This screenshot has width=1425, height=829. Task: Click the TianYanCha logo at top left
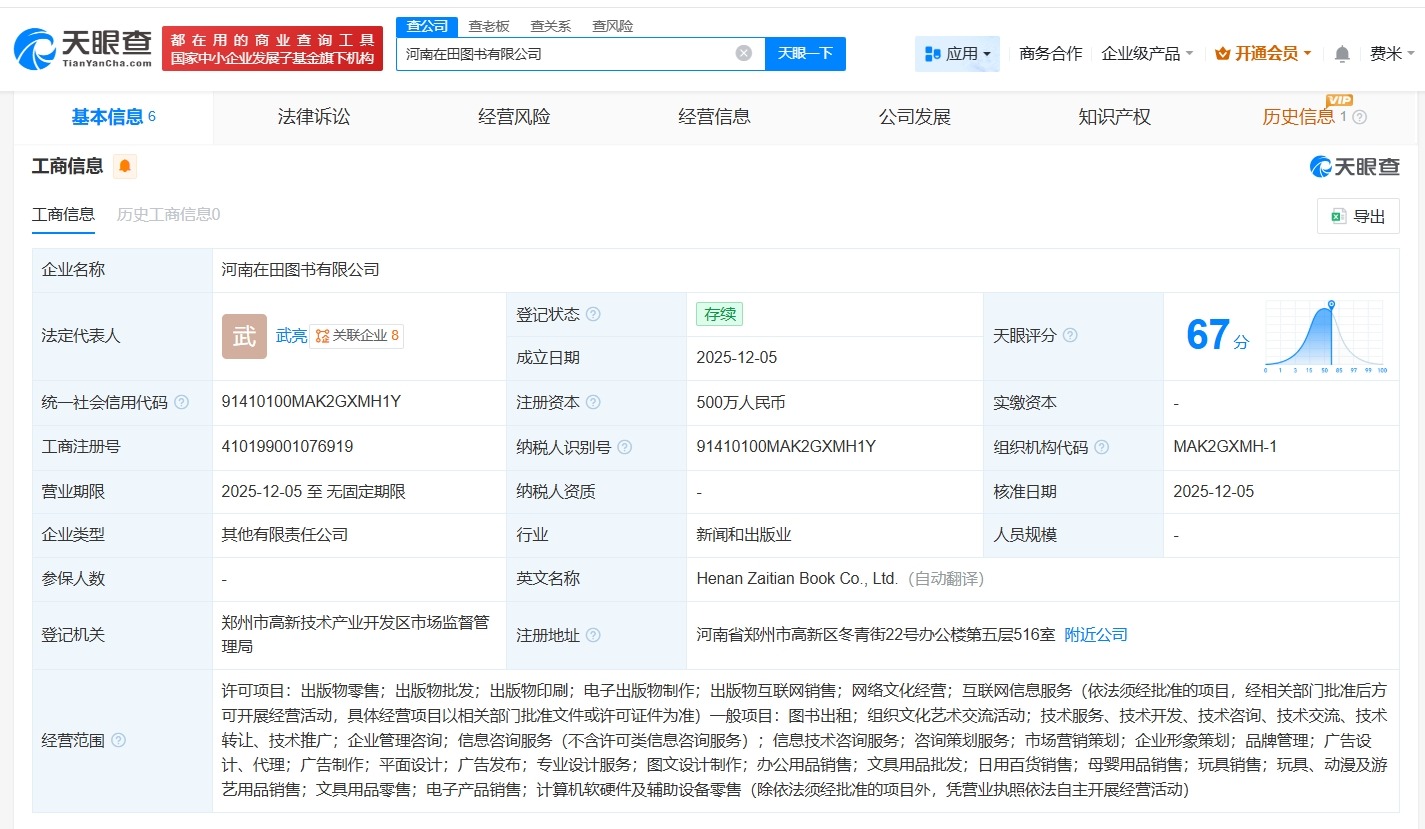click(x=75, y=47)
